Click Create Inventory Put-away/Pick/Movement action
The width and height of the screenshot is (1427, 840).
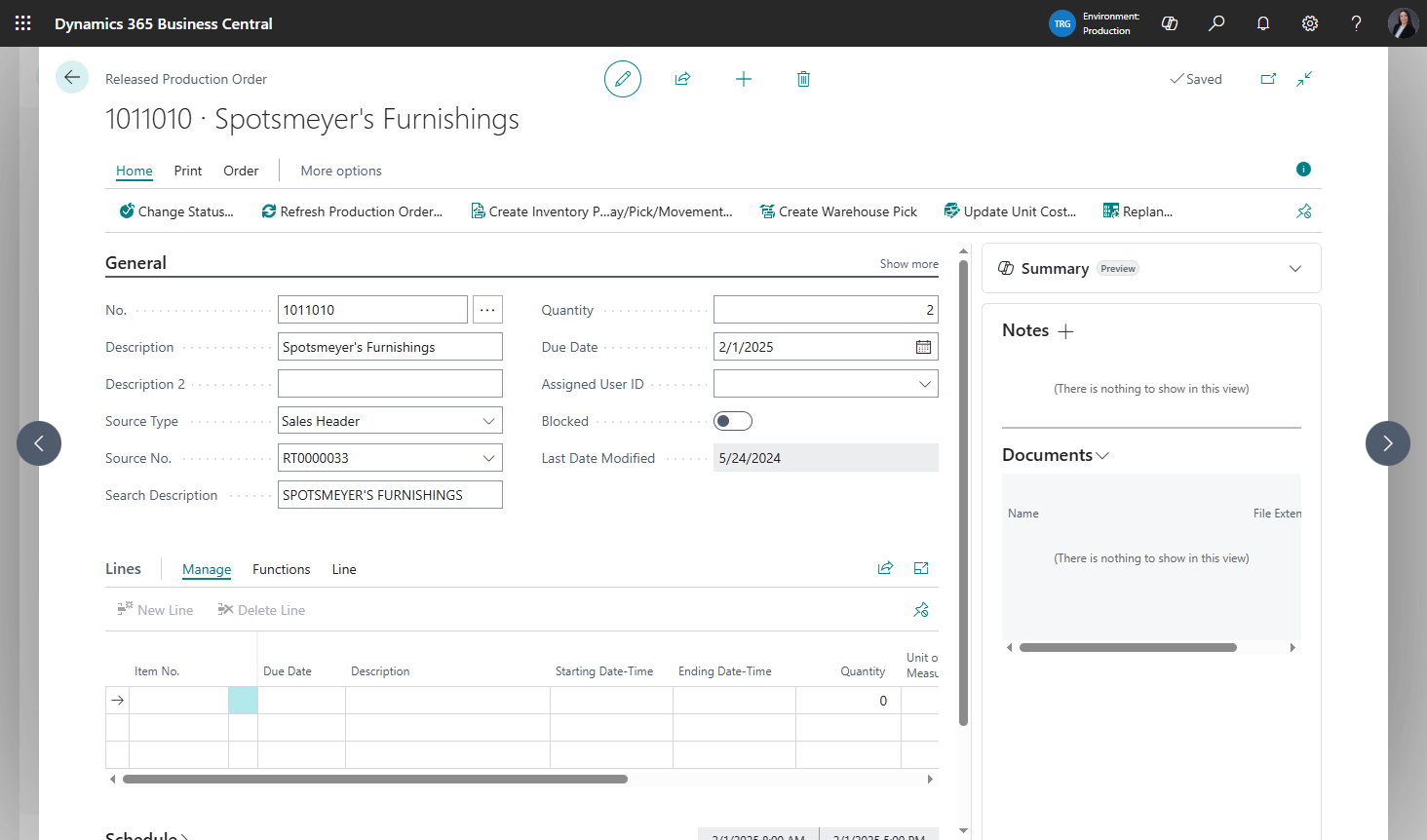point(601,211)
